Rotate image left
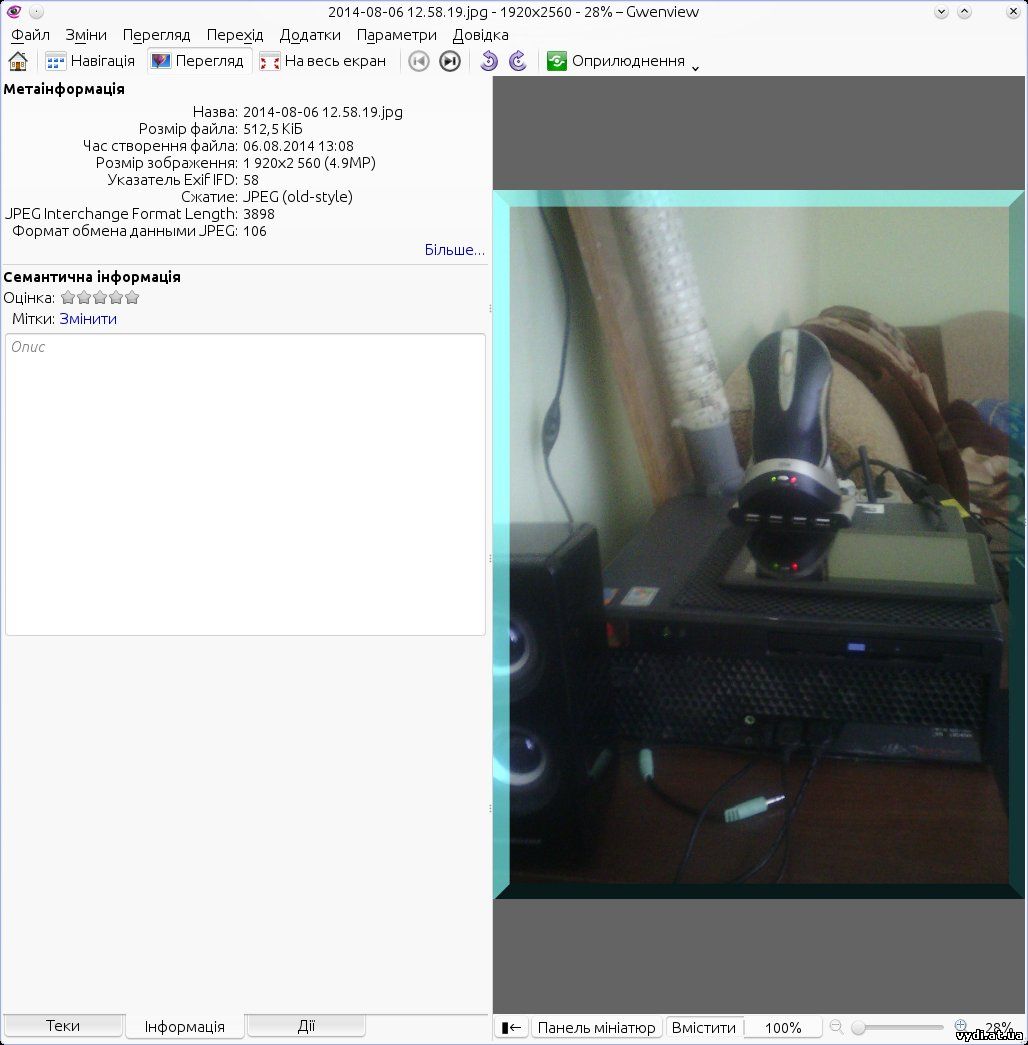1028x1045 pixels. 489,61
